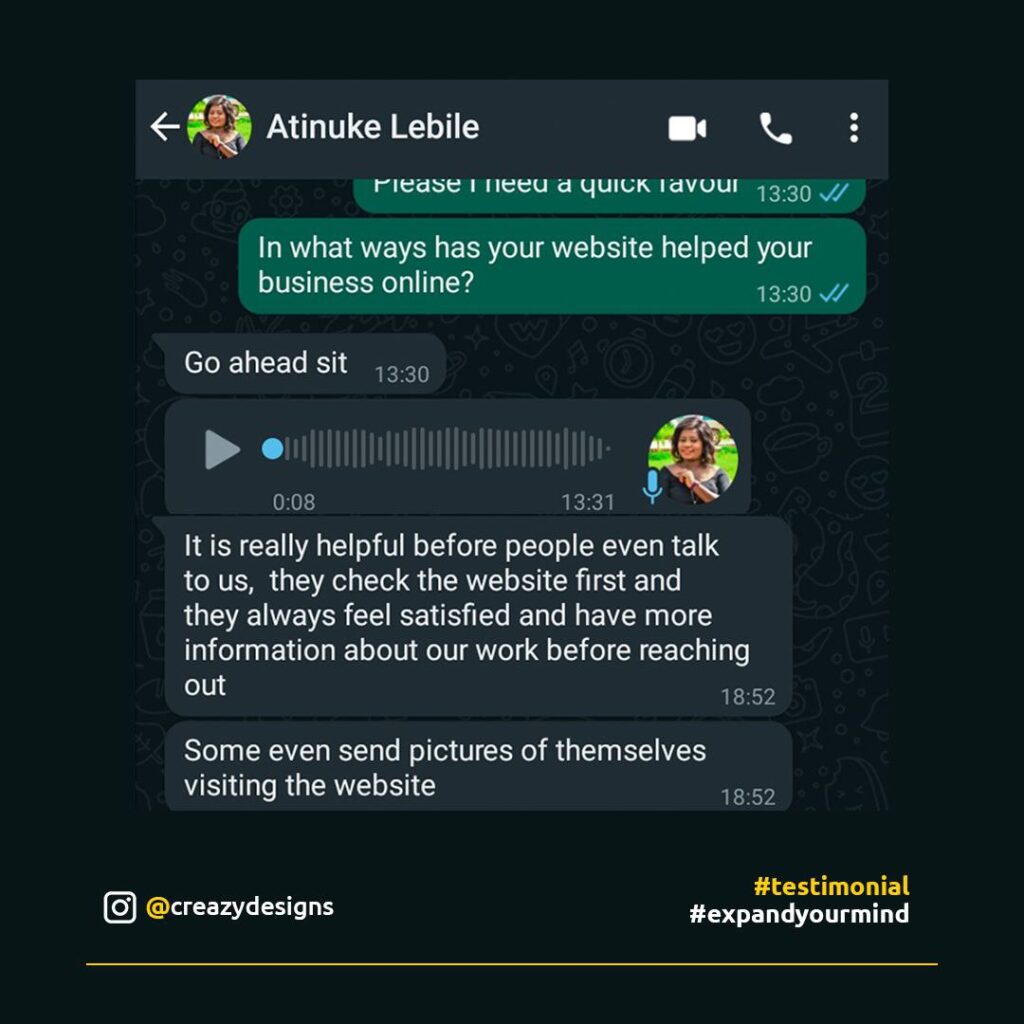Start a voice call using phone icon
The image size is (1024, 1024).
pos(775,128)
